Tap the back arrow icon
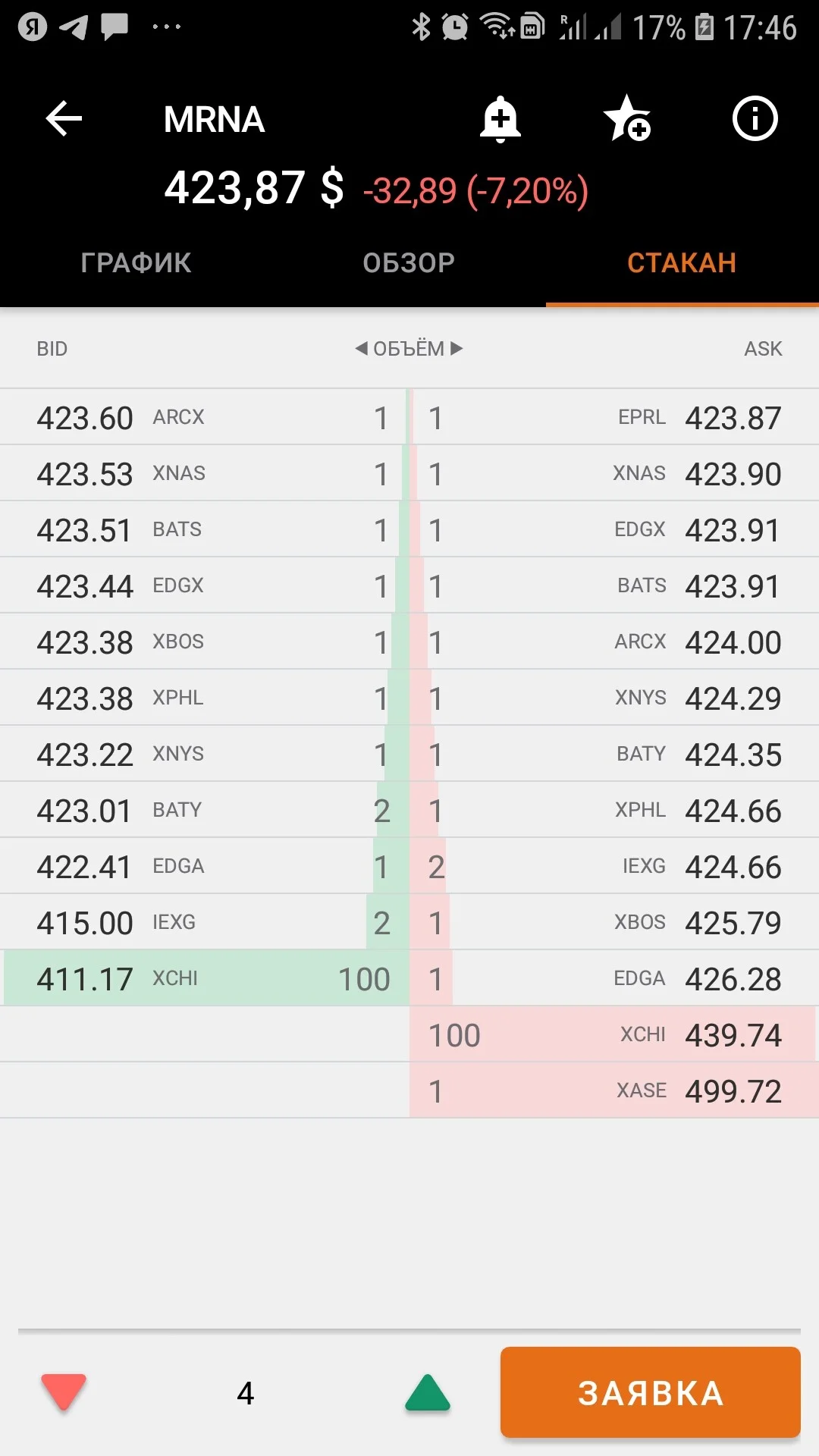 (64, 119)
